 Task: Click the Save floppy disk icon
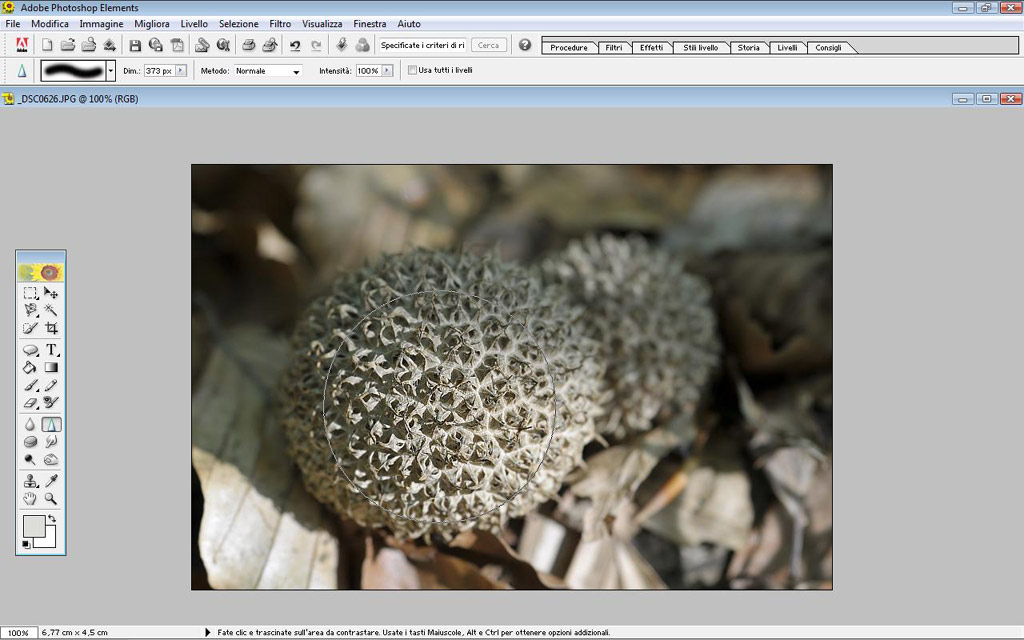click(x=135, y=45)
